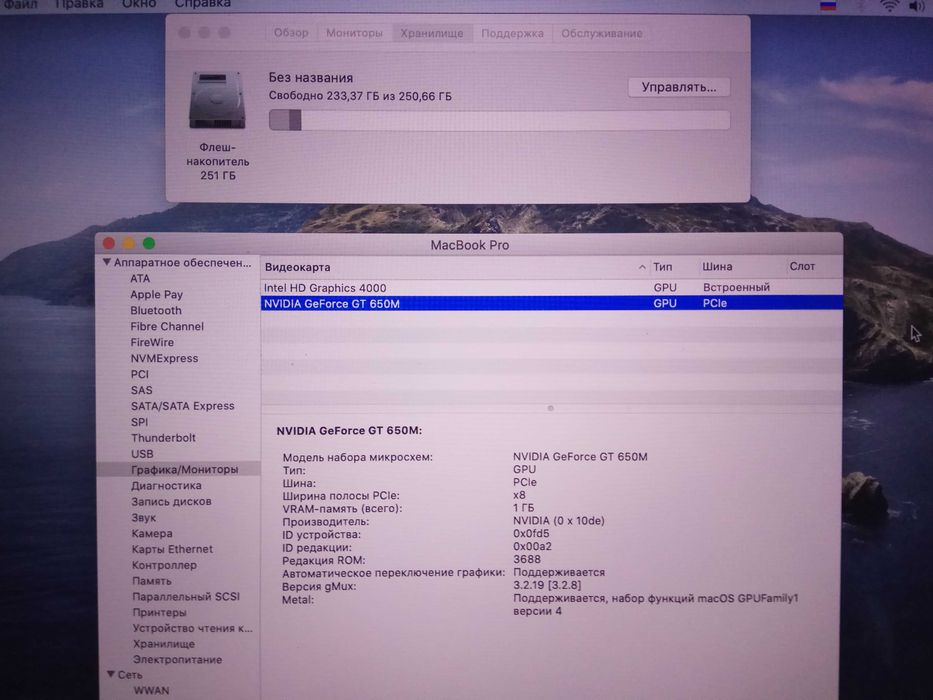Screen dimensions: 933x700
Task: Switch to the Обзор tab
Action: (x=291, y=33)
